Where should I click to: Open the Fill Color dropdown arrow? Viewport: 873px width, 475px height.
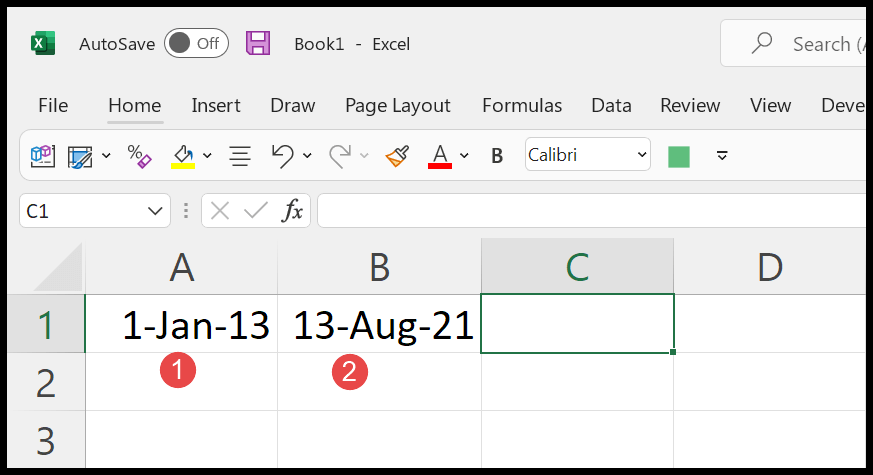pos(207,155)
